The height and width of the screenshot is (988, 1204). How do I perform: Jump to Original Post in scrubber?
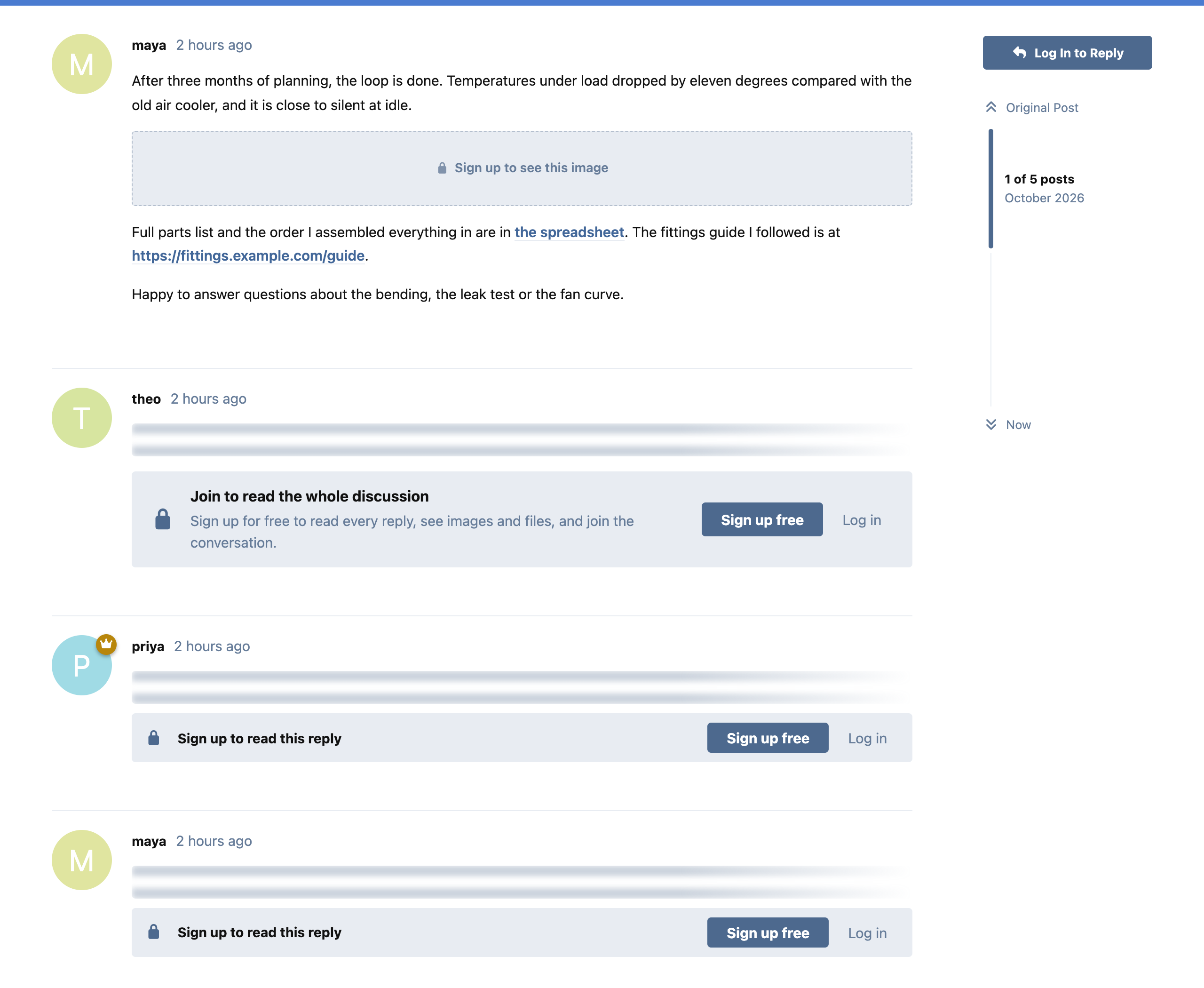point(1031,108)
